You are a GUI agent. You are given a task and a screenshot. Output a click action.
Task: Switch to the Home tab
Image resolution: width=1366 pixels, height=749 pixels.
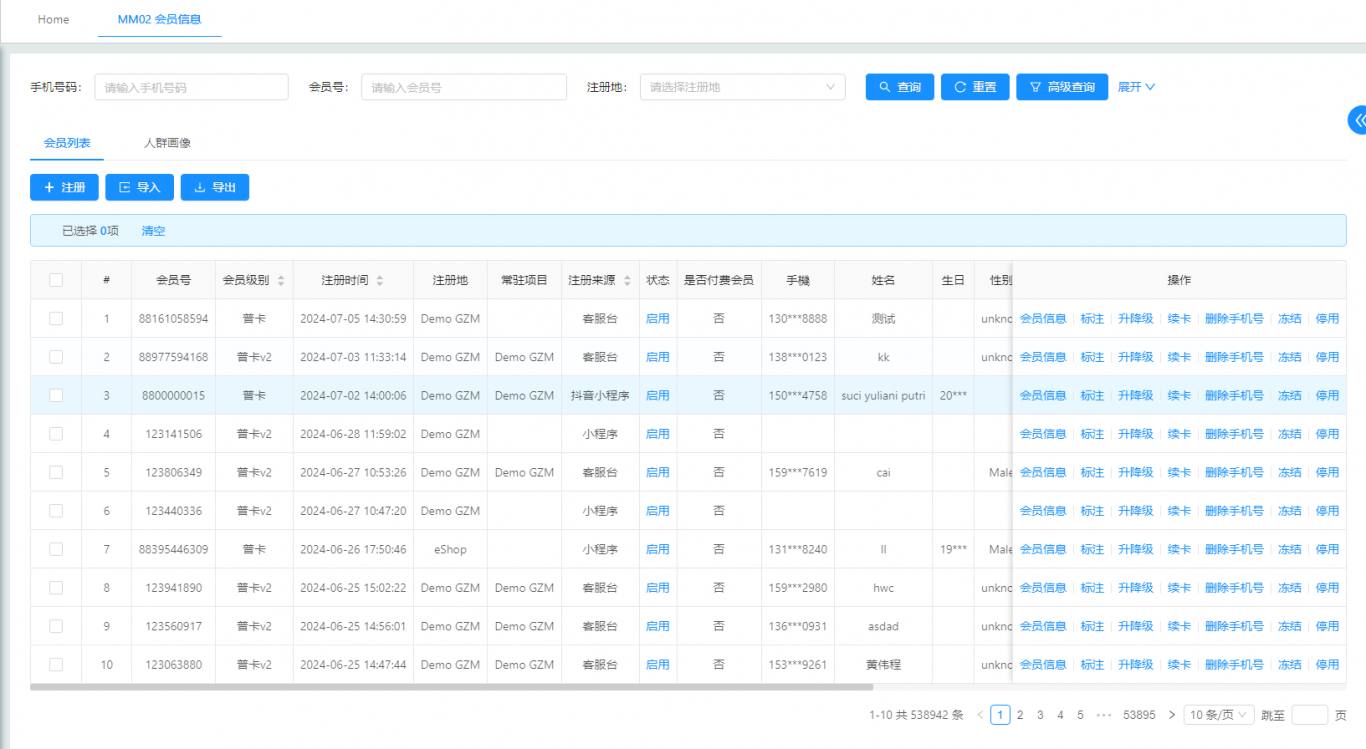click(53, 19)
